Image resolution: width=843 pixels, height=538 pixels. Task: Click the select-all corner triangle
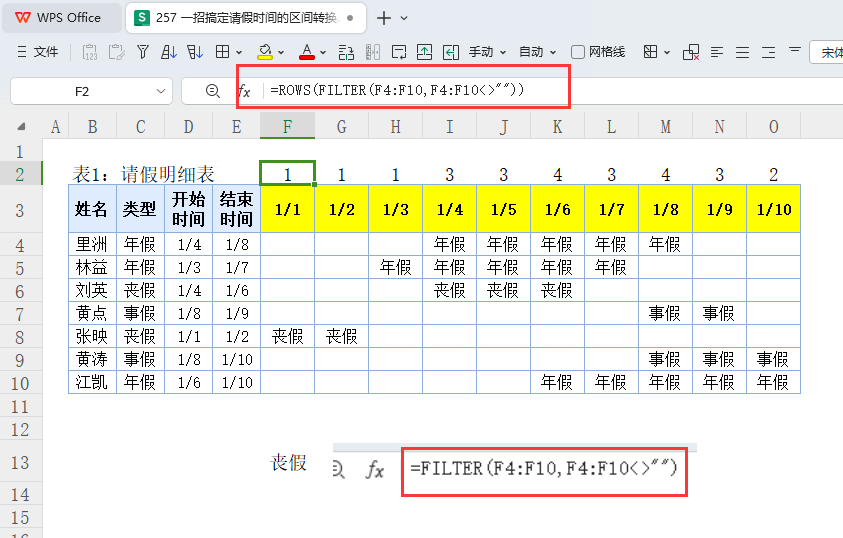coord(21,127)
